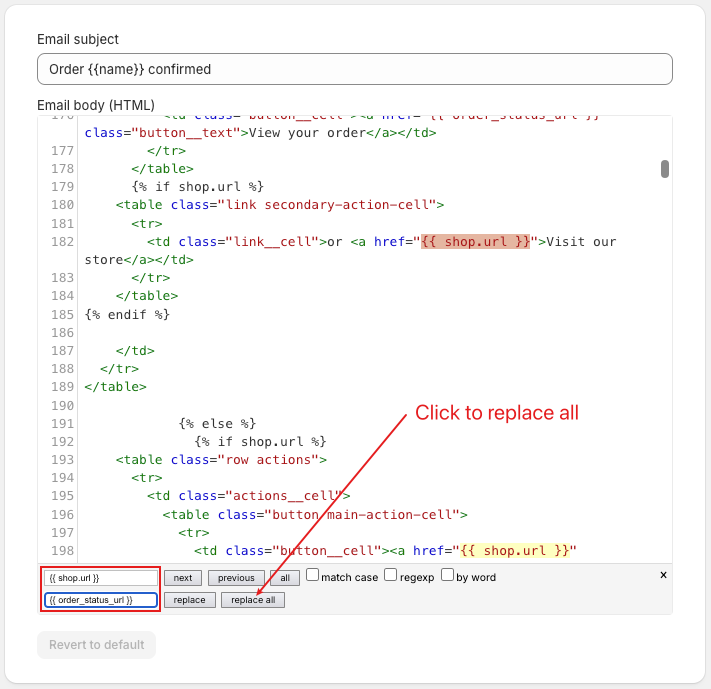
Task: Click line number 186 in the gutter
Action: 63,333
